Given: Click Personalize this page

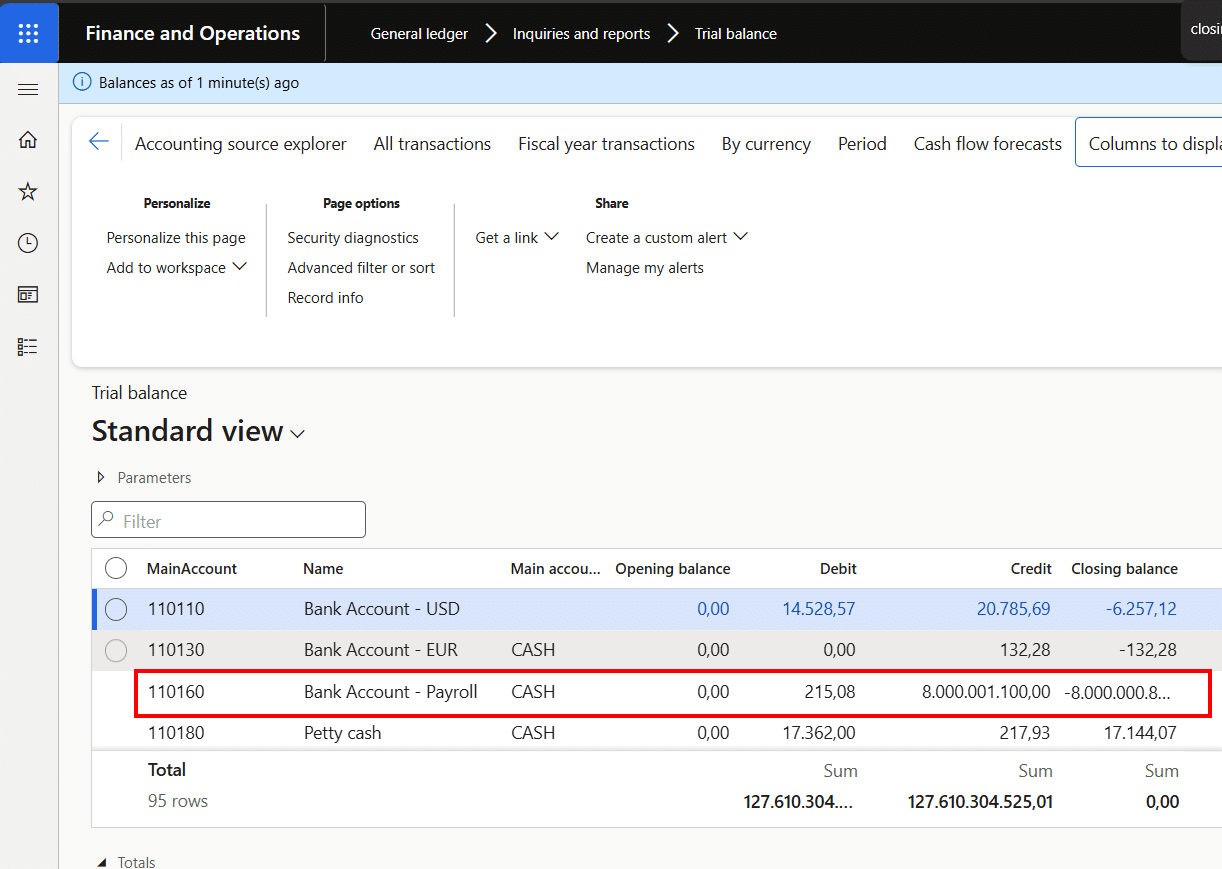Looking at the screenshot, I should 176,237.
